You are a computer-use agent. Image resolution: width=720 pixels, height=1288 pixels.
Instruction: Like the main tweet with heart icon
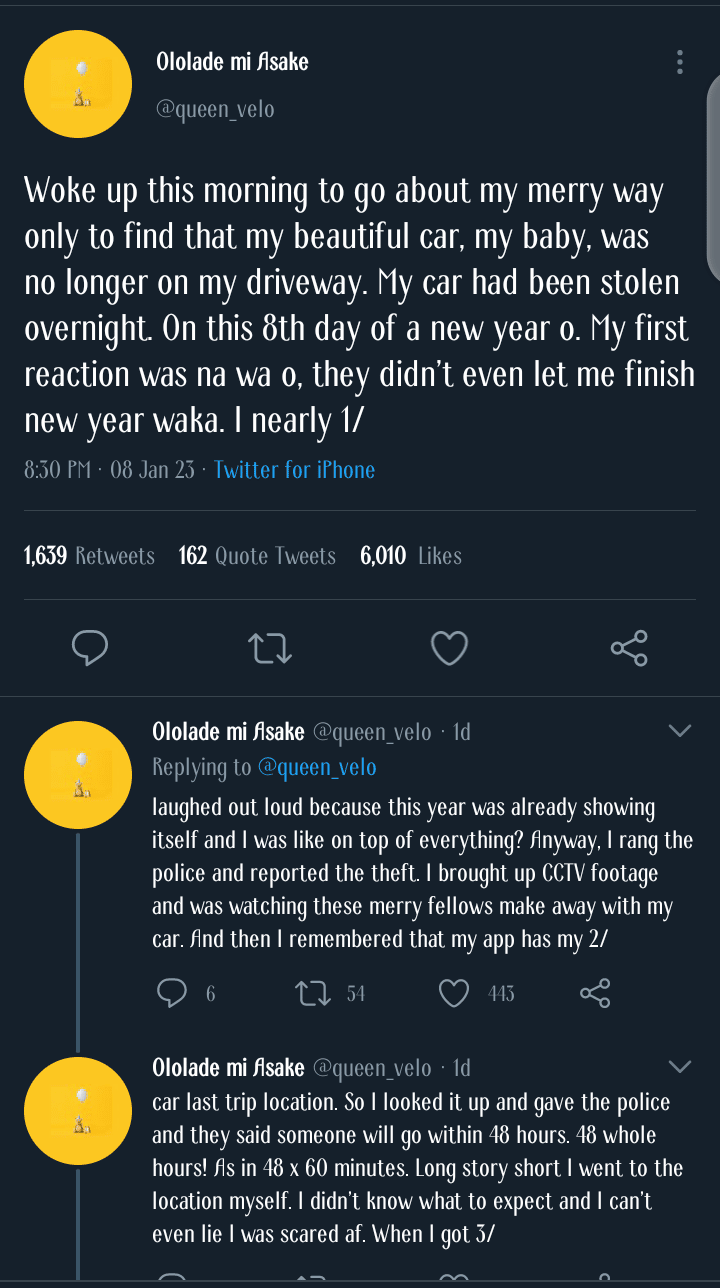[449, 648]
